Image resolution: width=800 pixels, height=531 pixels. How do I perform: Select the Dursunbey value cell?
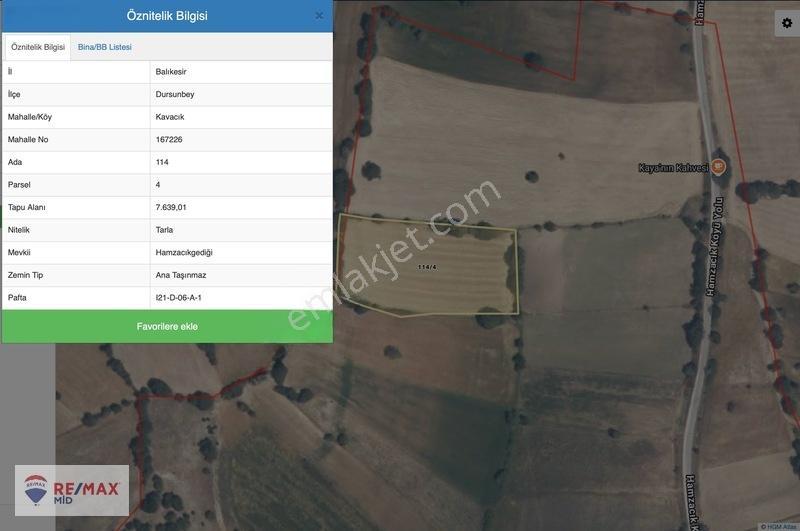tap(241, 94)
